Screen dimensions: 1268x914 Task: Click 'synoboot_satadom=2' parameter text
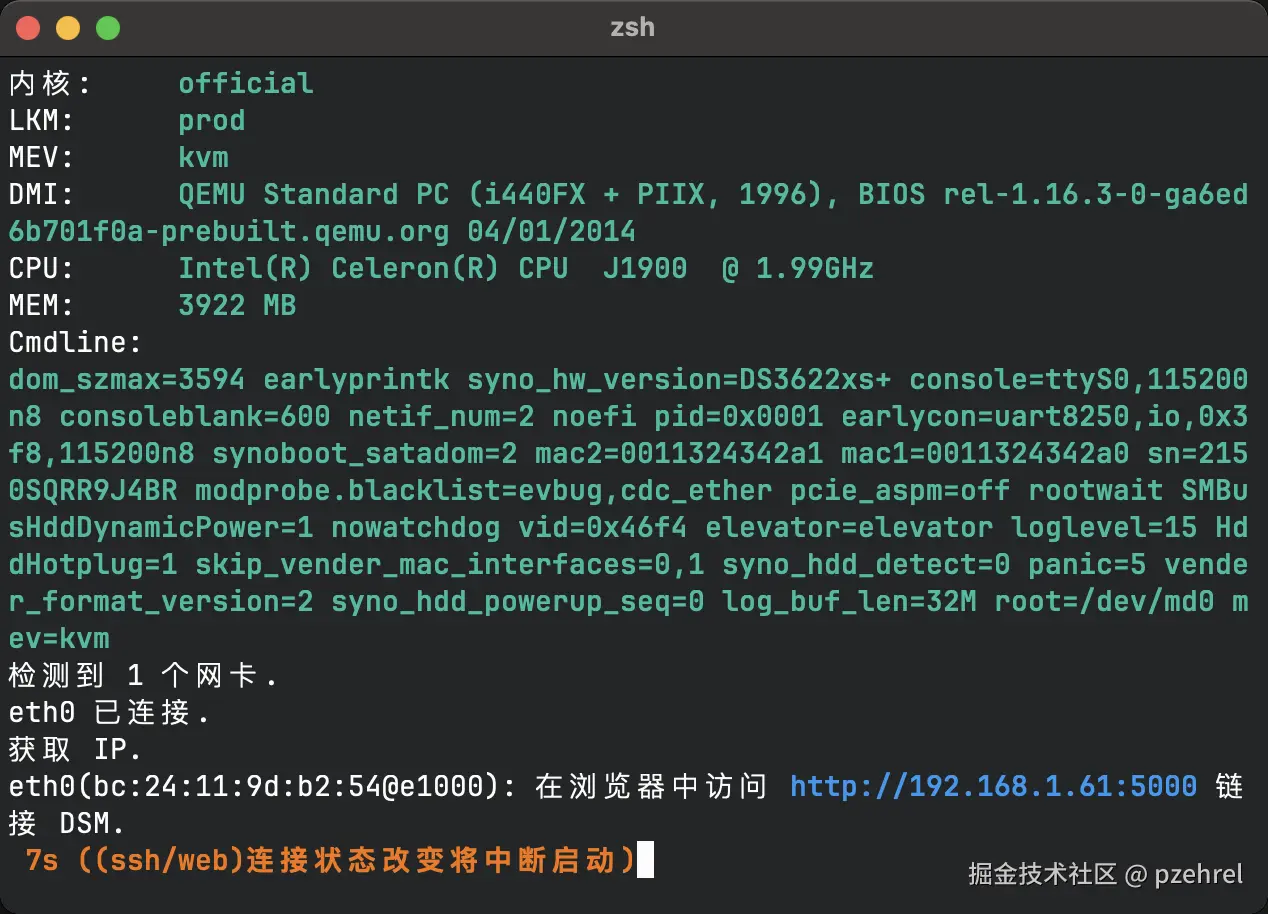(x=365, y=453)
